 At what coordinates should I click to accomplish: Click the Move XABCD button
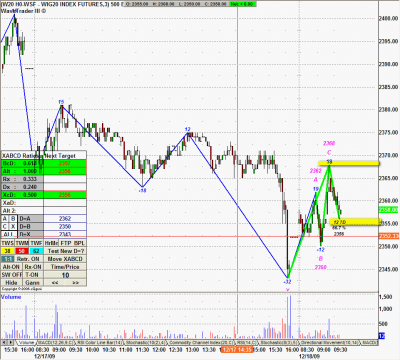pos(65,259)
